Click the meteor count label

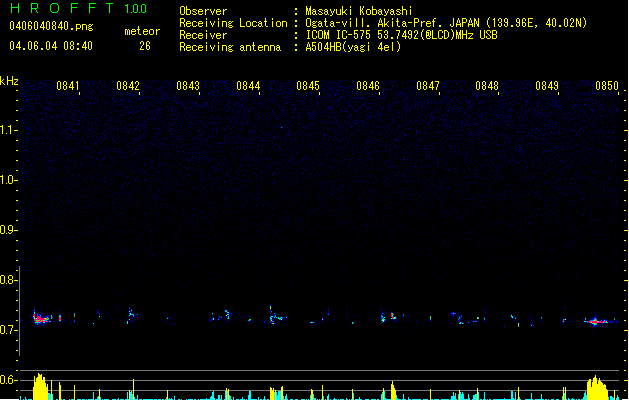[142, 31]
